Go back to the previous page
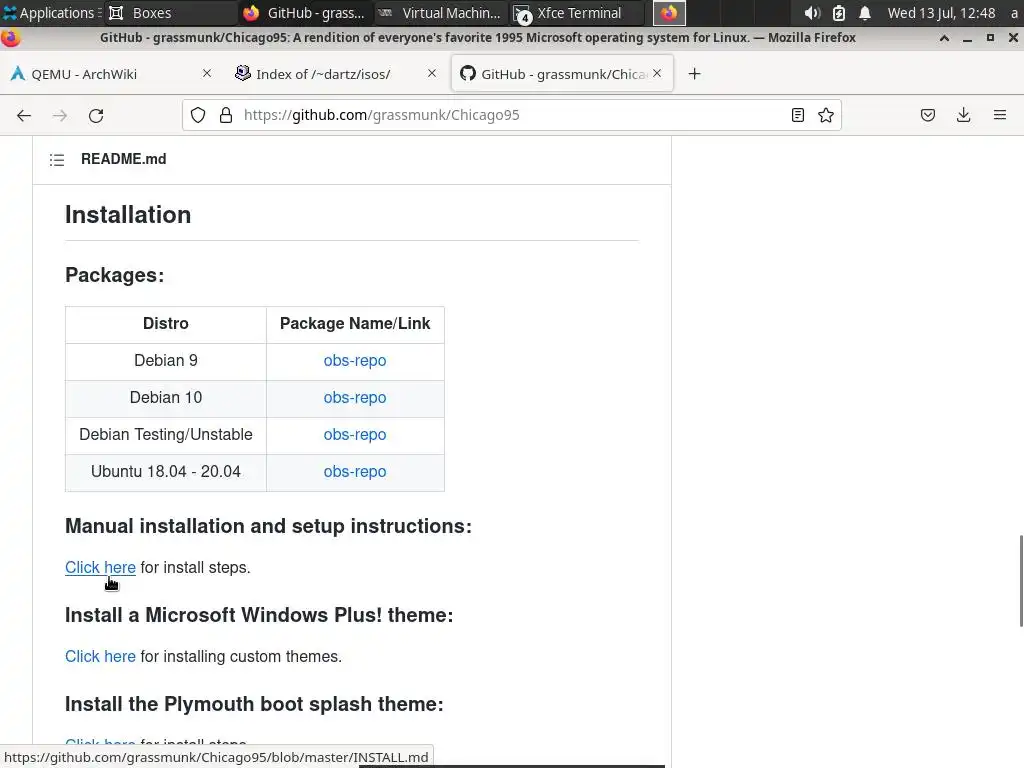This screenshot has width=1024, height=768. click(24, 116)
